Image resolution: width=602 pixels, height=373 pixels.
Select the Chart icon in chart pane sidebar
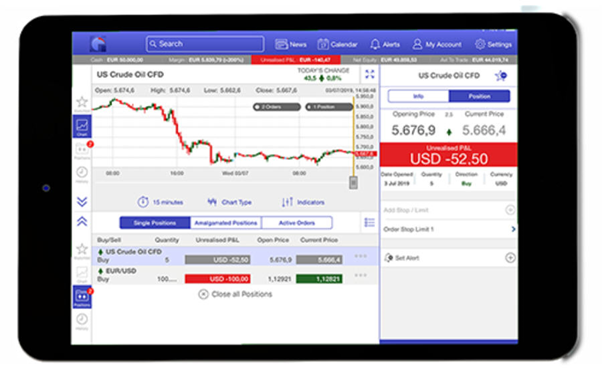(x=82, y=126)
